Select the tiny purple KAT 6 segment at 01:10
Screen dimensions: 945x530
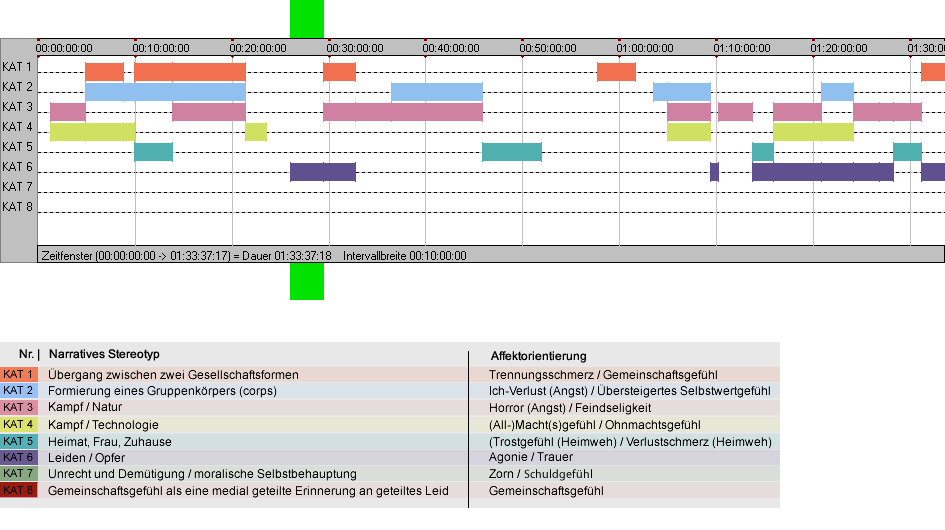714,171
